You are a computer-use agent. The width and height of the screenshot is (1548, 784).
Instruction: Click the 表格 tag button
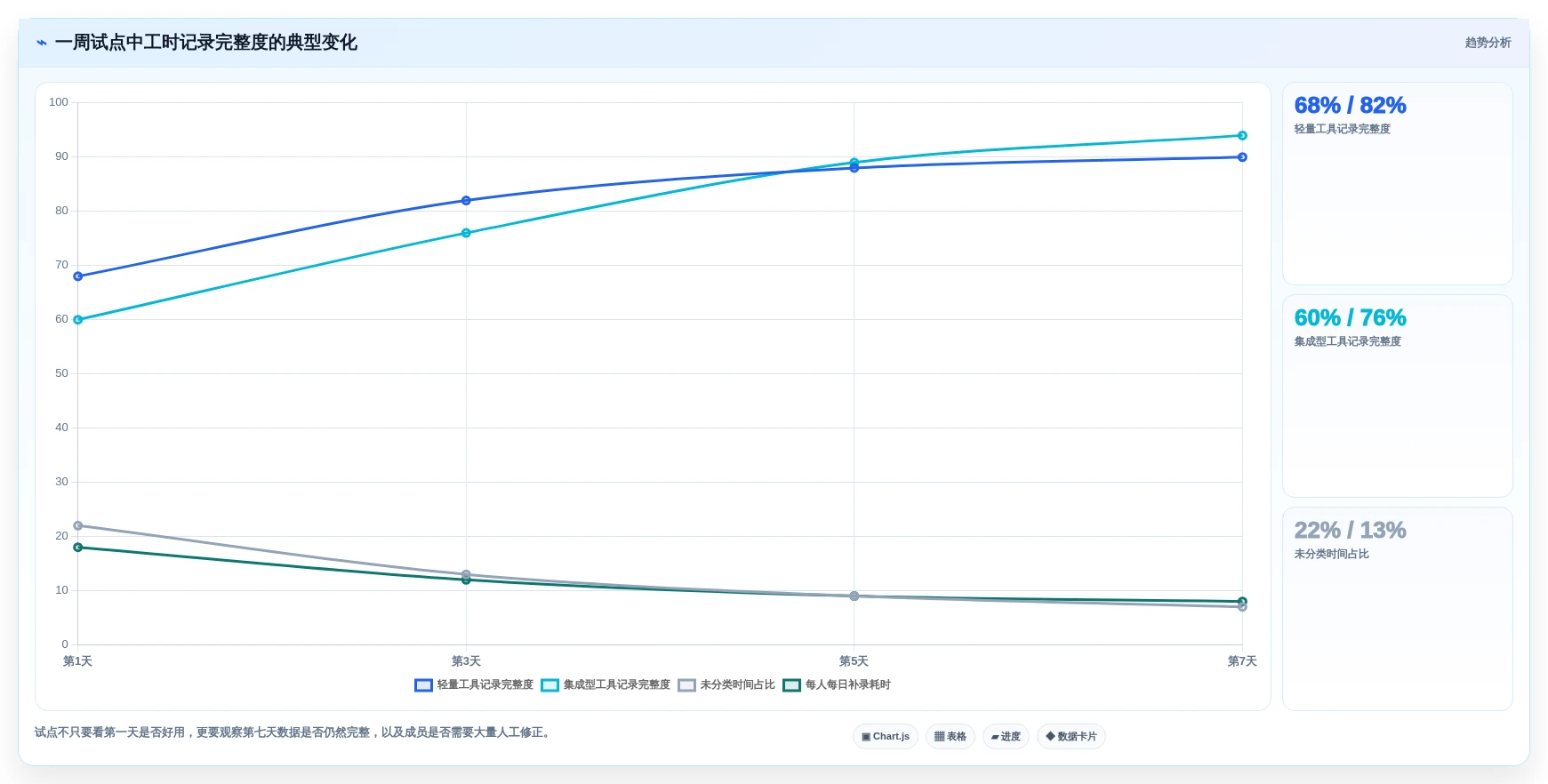950,736
